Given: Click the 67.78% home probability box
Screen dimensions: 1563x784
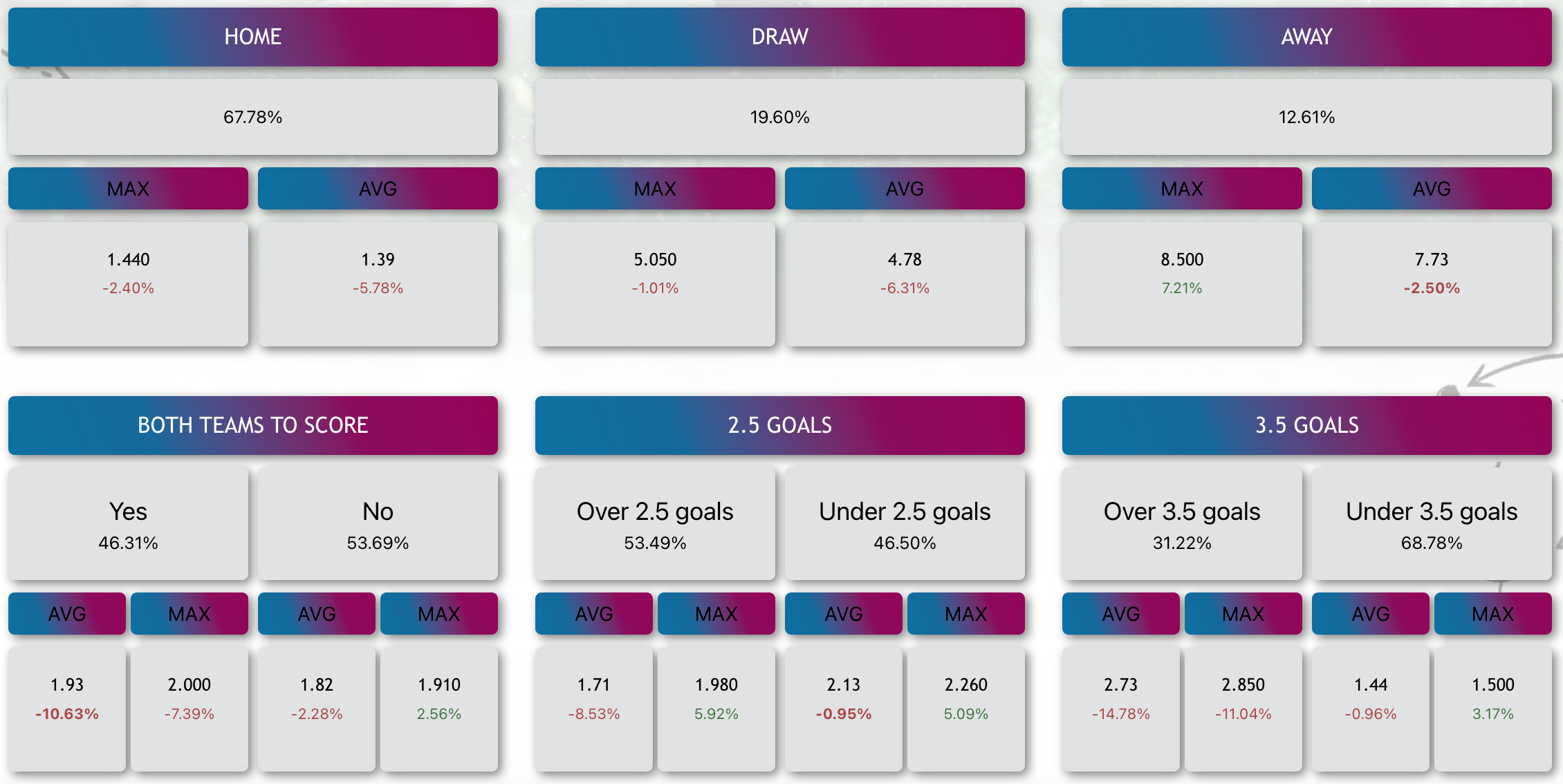Looking at the screenshot, I should [x=253, y=117].
